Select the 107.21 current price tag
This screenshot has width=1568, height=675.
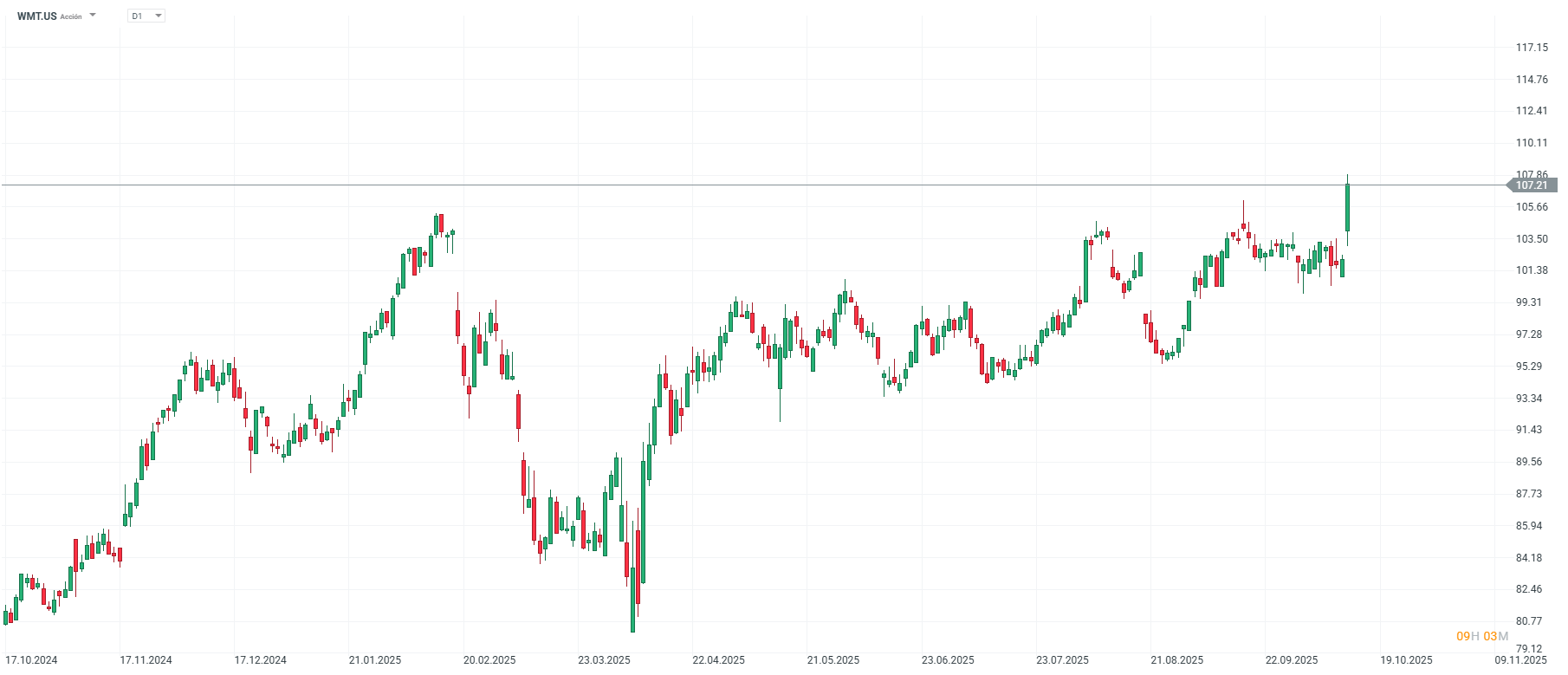click(x=1532, y=185)
